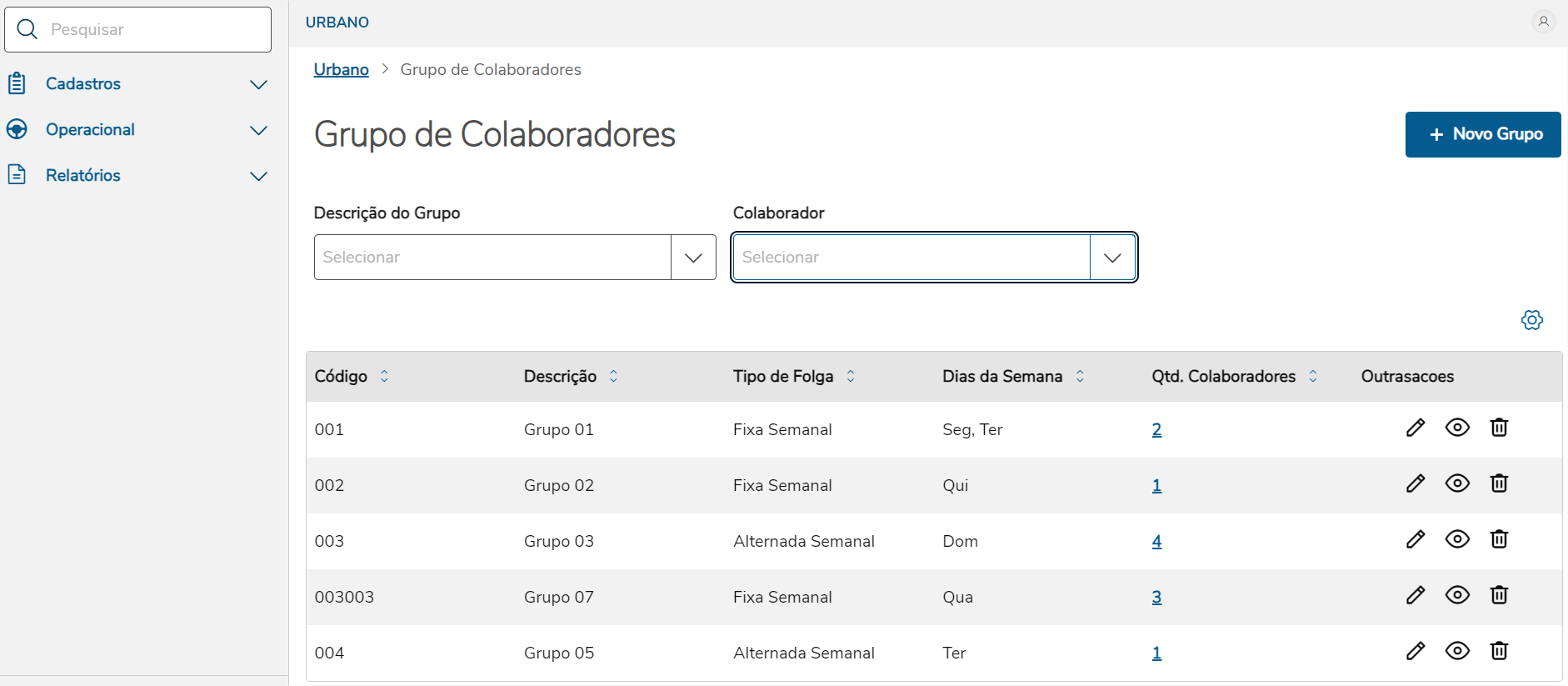The image size is (1568, 686).
Task: Edit Grupo 03 with pencil icon
Action: tap(1415, 540)
